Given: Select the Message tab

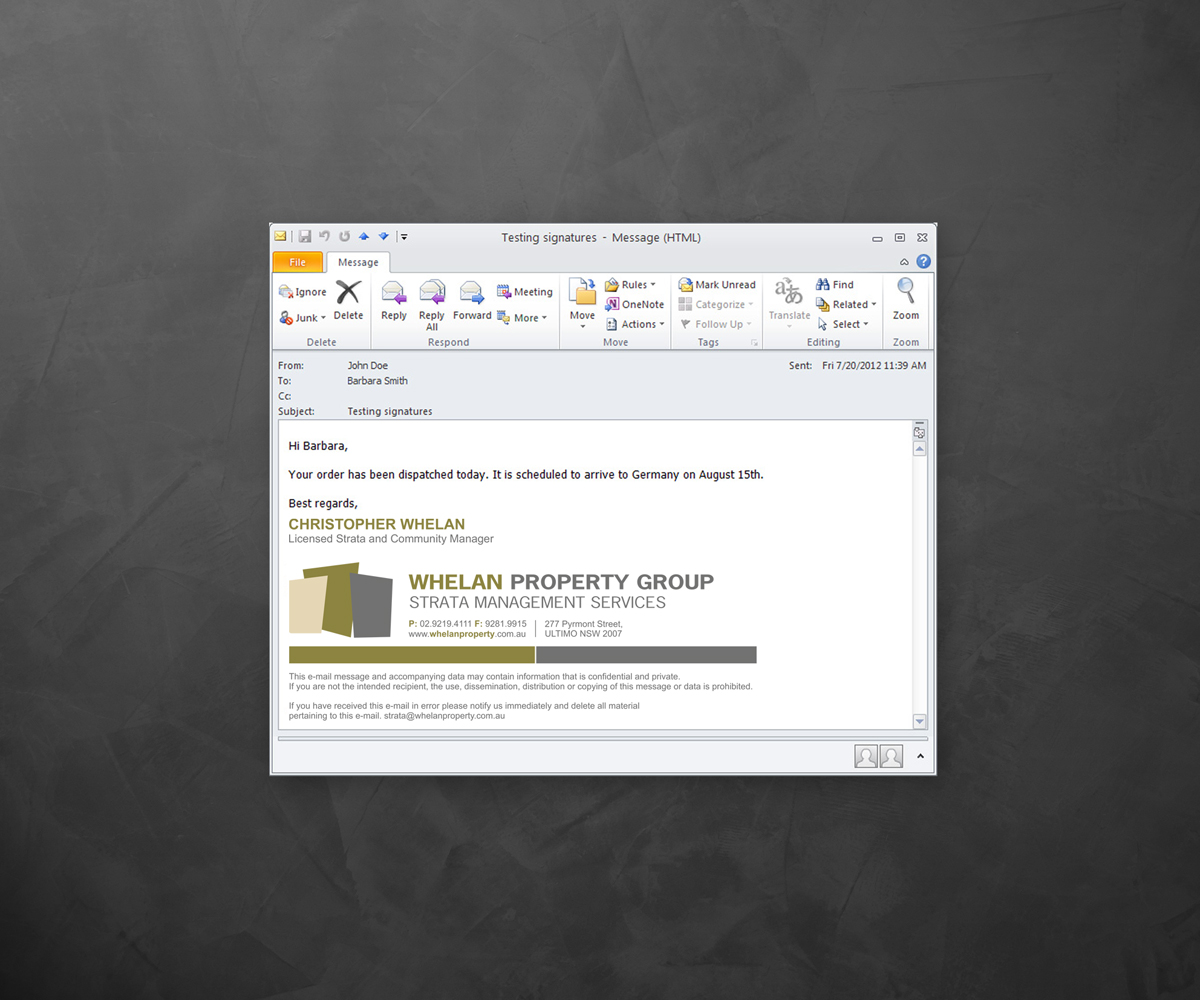Looking at the screenshot, I should 358,262.
